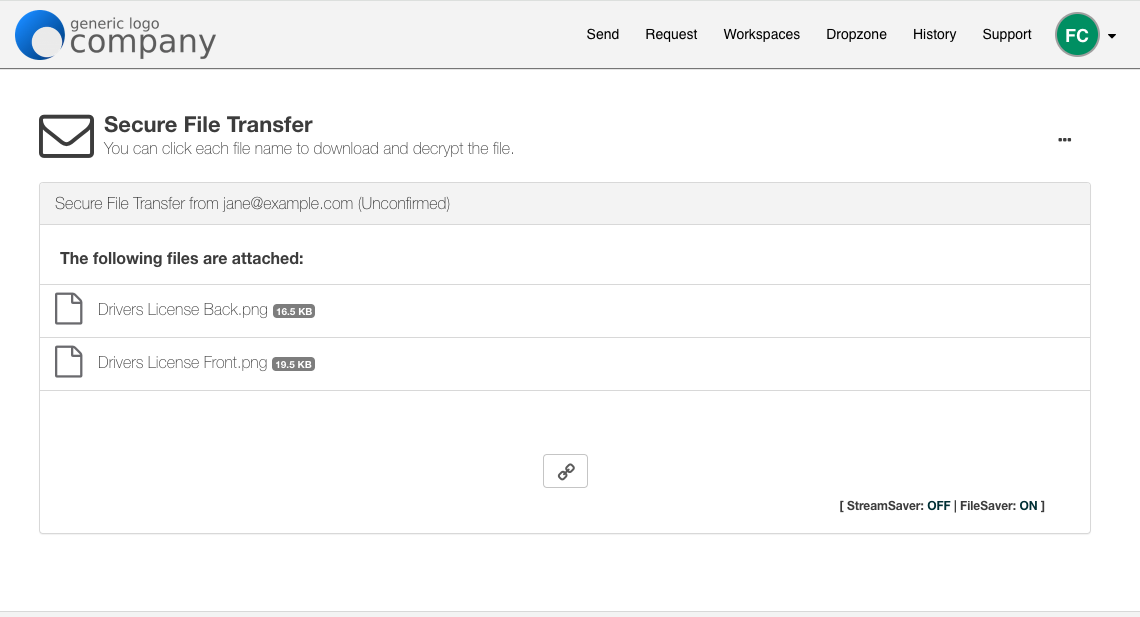View the History page
The width and height of the screenshot is (1140, 617).
click(x=934, y=34)
